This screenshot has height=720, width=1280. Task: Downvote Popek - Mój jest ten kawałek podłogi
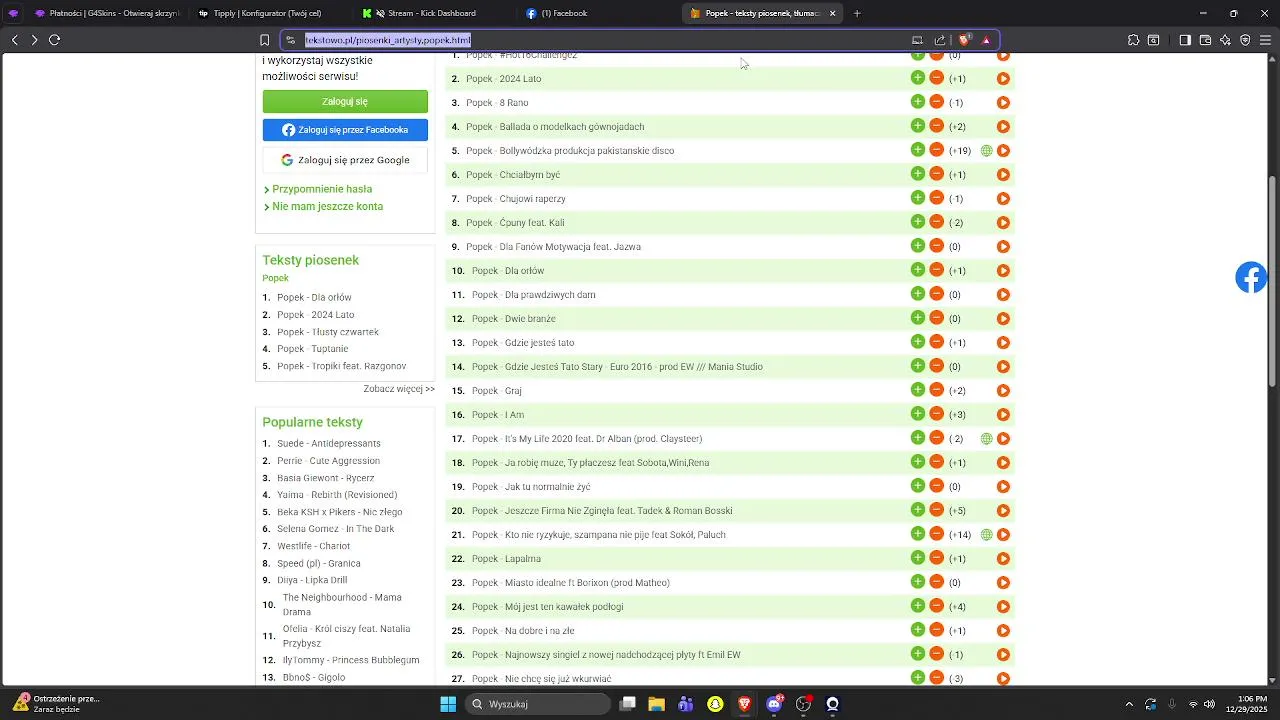pyautogui.click(x=937, y=606)
